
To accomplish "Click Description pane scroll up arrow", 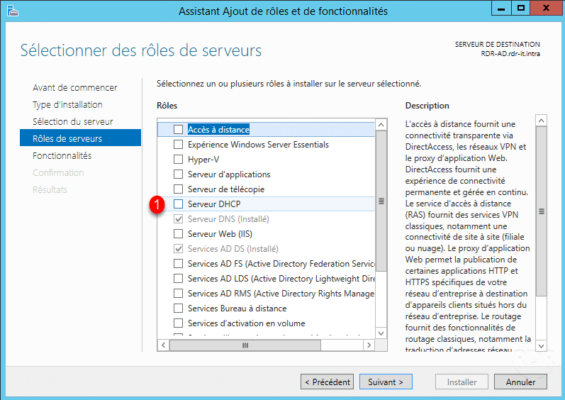I will pos(541,120).
